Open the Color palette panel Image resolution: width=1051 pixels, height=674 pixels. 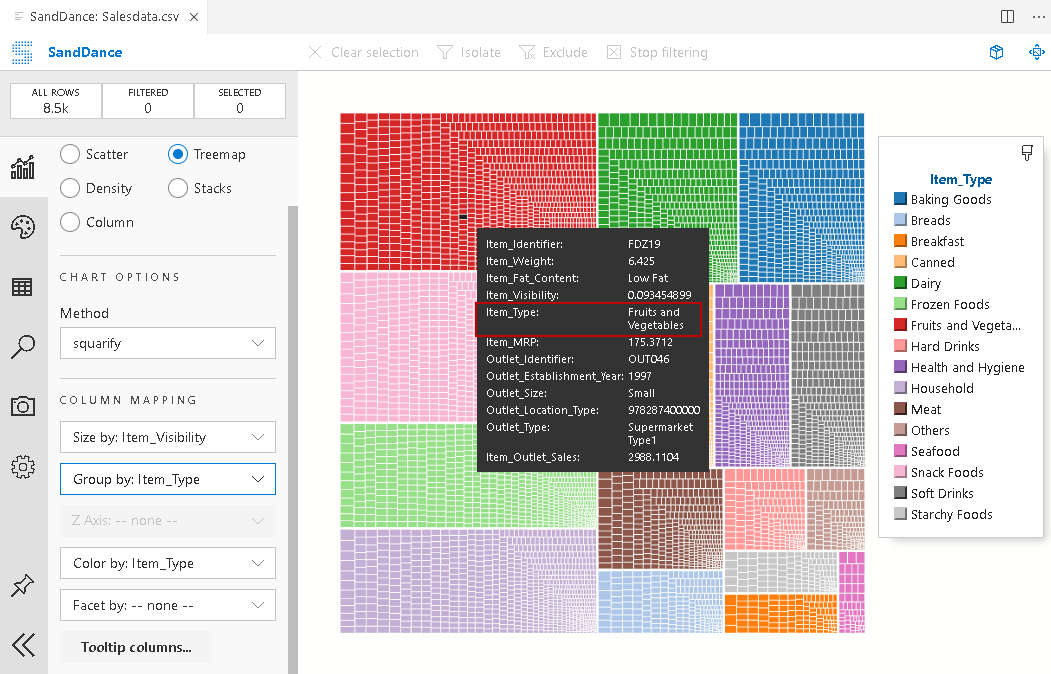tap(22, 227)
